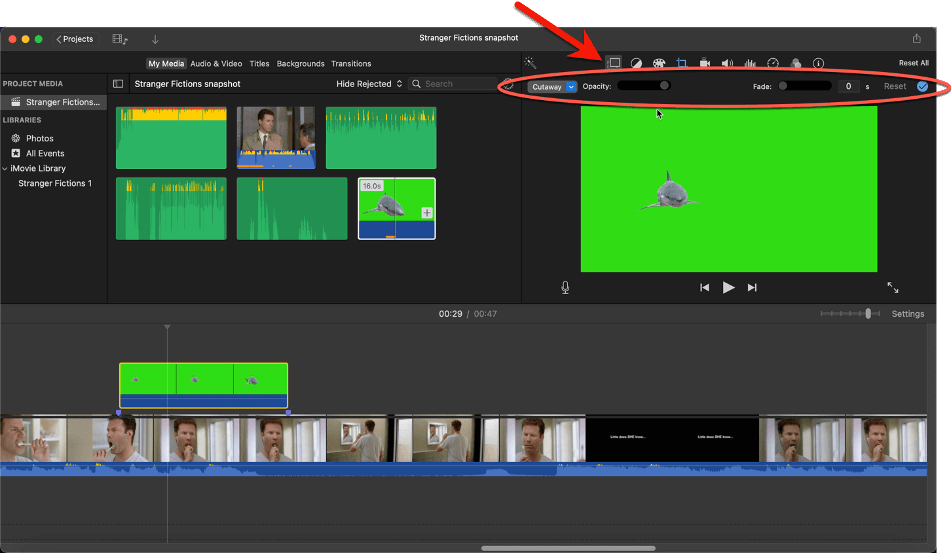Click the Reset overlay button
Image resolution: width=952 pixels, height=554 pixels.
pos(895,86)
